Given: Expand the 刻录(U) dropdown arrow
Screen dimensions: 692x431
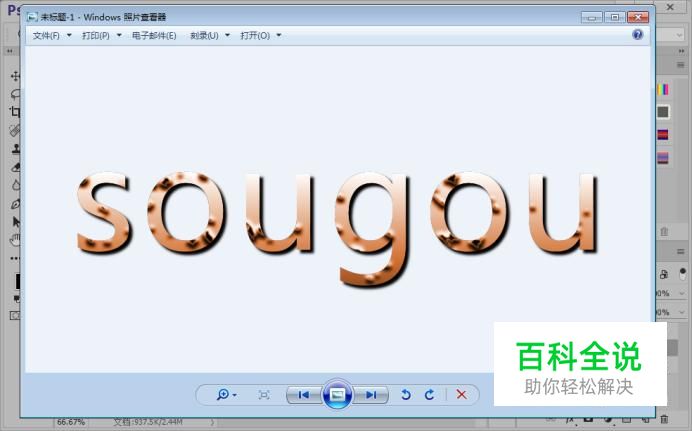Looking at the screenshot, I should [x=228, y=35].
